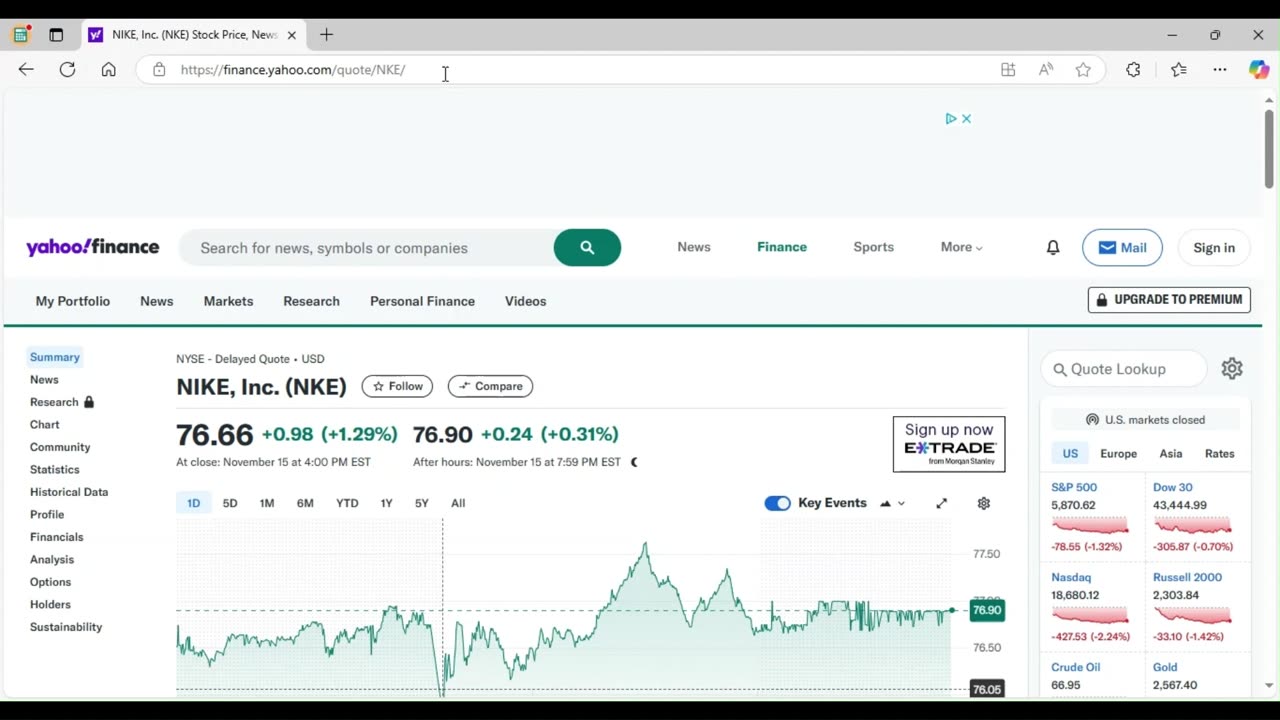Open the app available grid icon in address bar
The height and width of the screenshot is (720, 1280).
tap(1008, 70)
